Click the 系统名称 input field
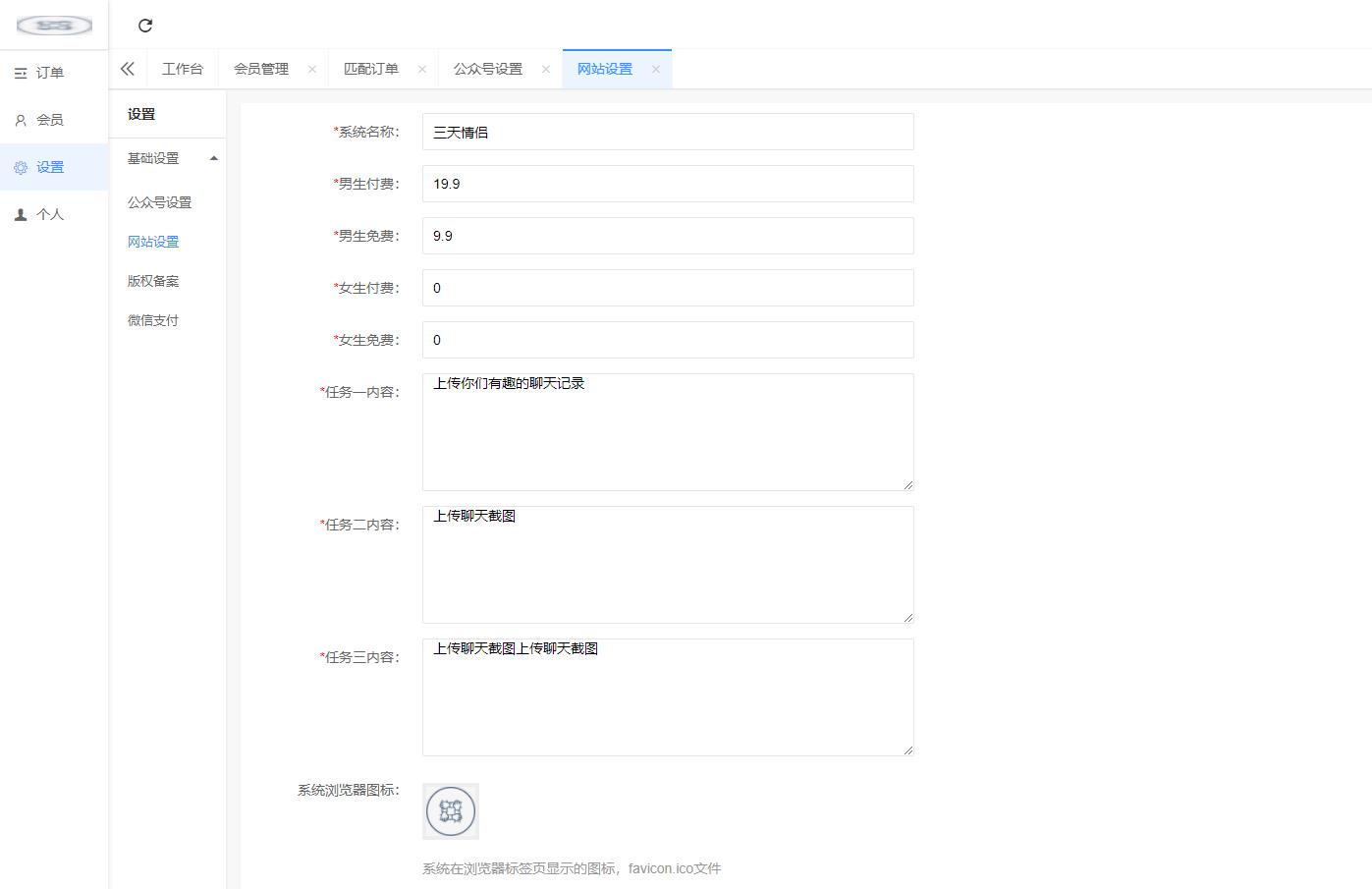1372x889 pixels. pyautogui.click(x=668, y=132)
